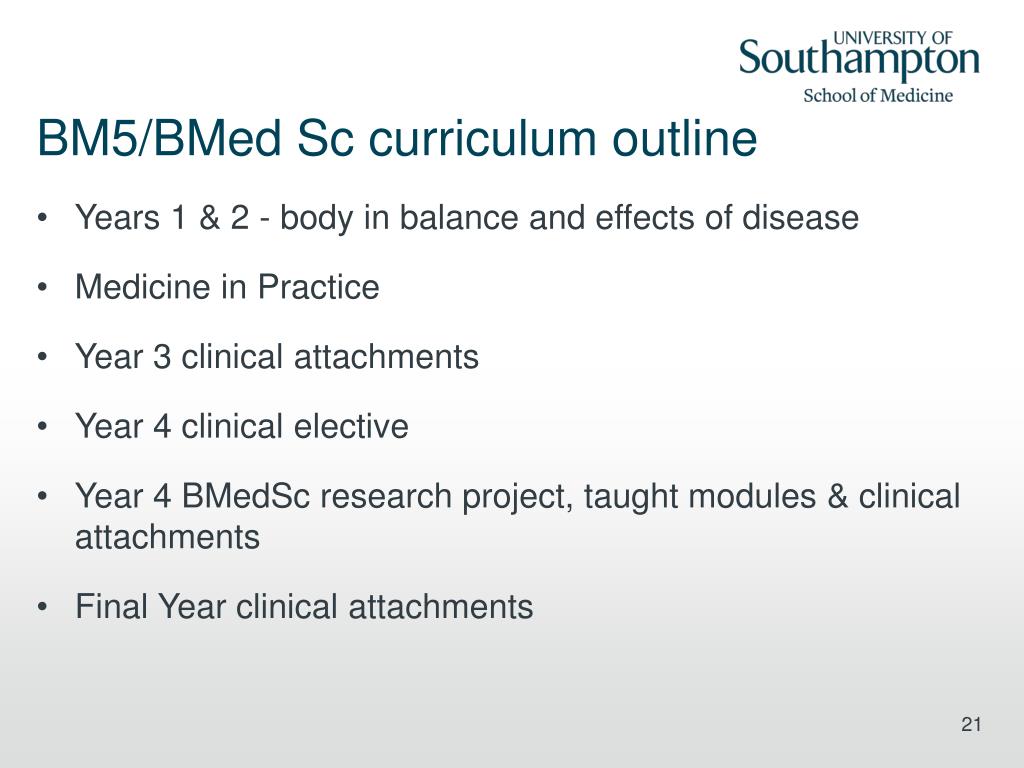The height and width of the screenshot is (768, 1024).
Task: Click the word 'attachments' on the wrapped second line
Action: click(168, 537)
